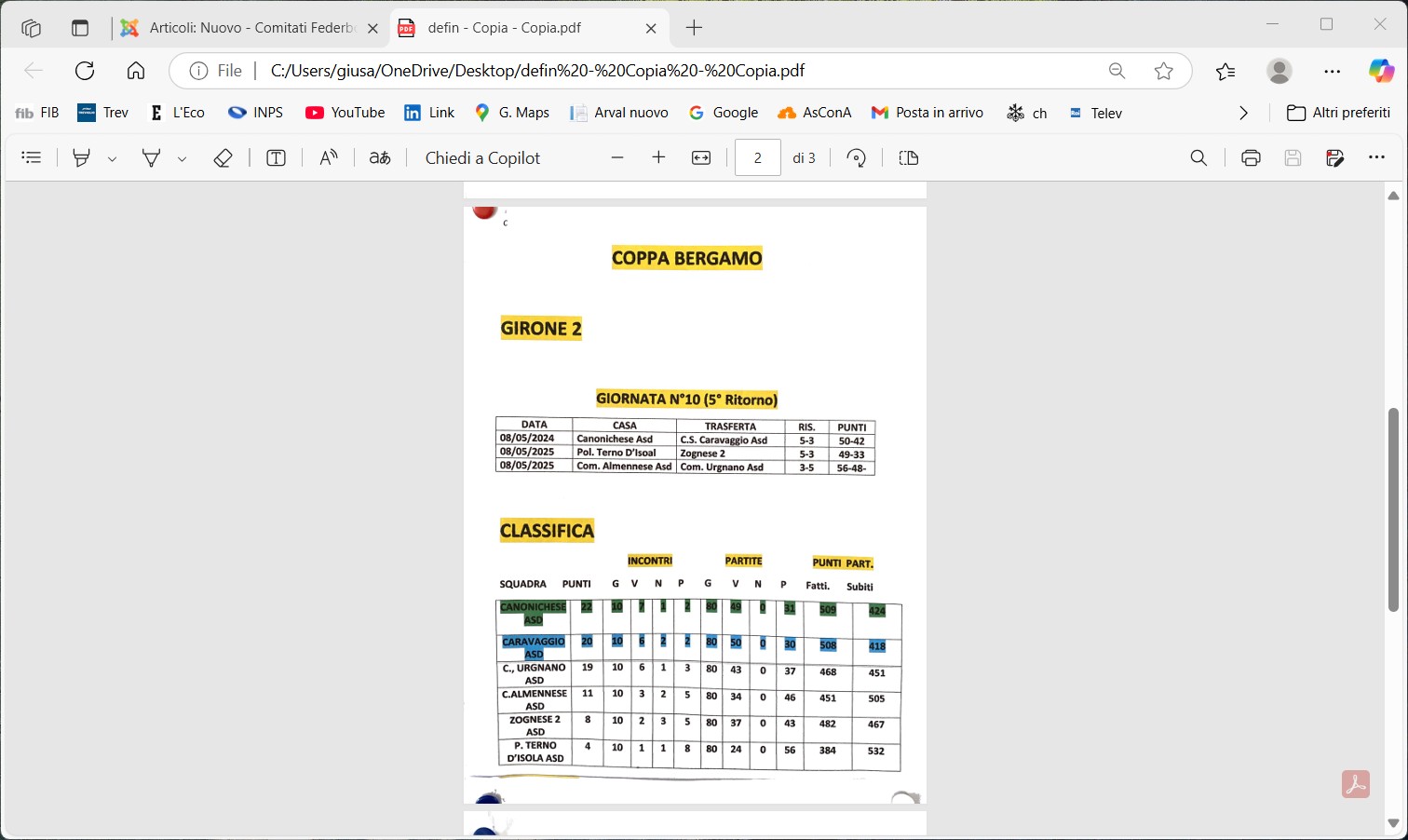Image resolution: width=1408 pixels, height=840 pixels.
Task: Open the zoom magnifier in the address bar
Action: pos(1117,71)
